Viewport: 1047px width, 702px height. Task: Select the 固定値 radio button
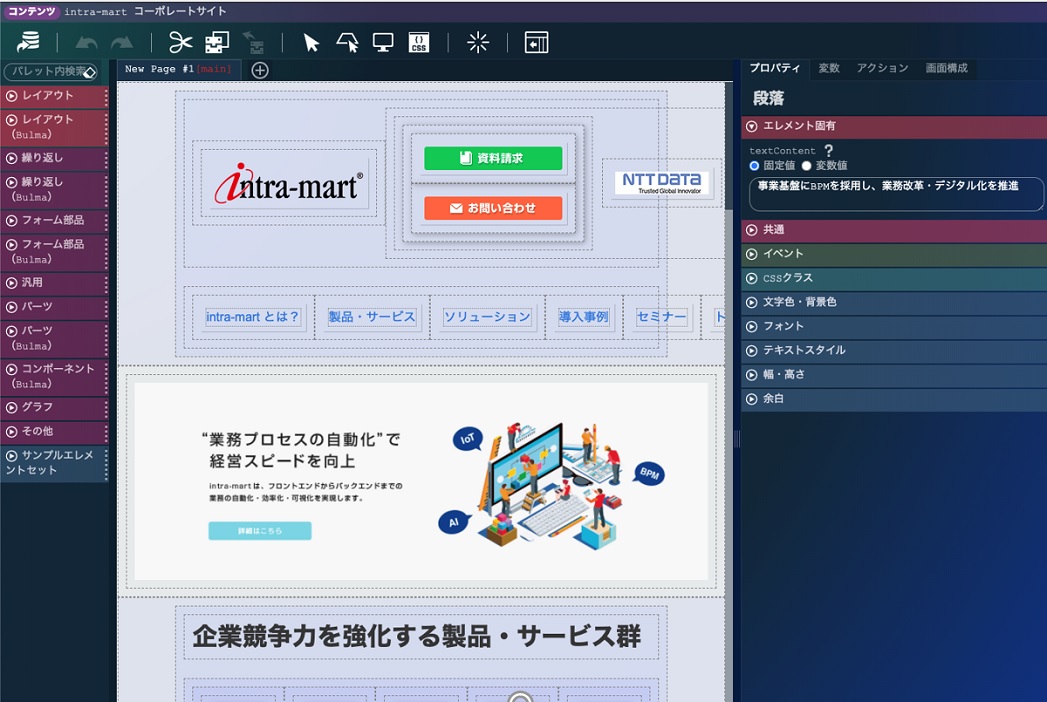click(x=755, y=165)
